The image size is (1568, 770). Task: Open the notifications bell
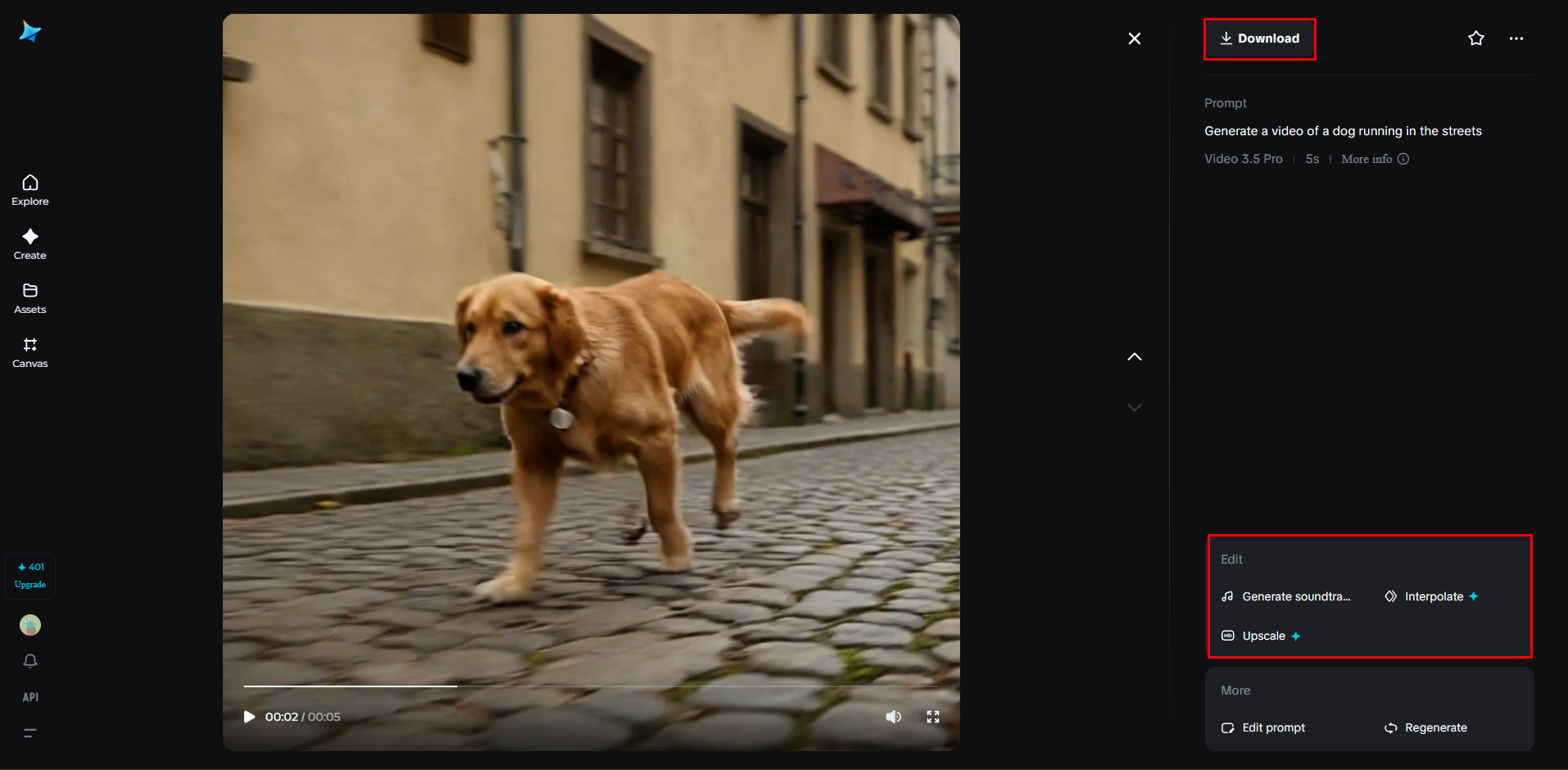coord(29,660)
